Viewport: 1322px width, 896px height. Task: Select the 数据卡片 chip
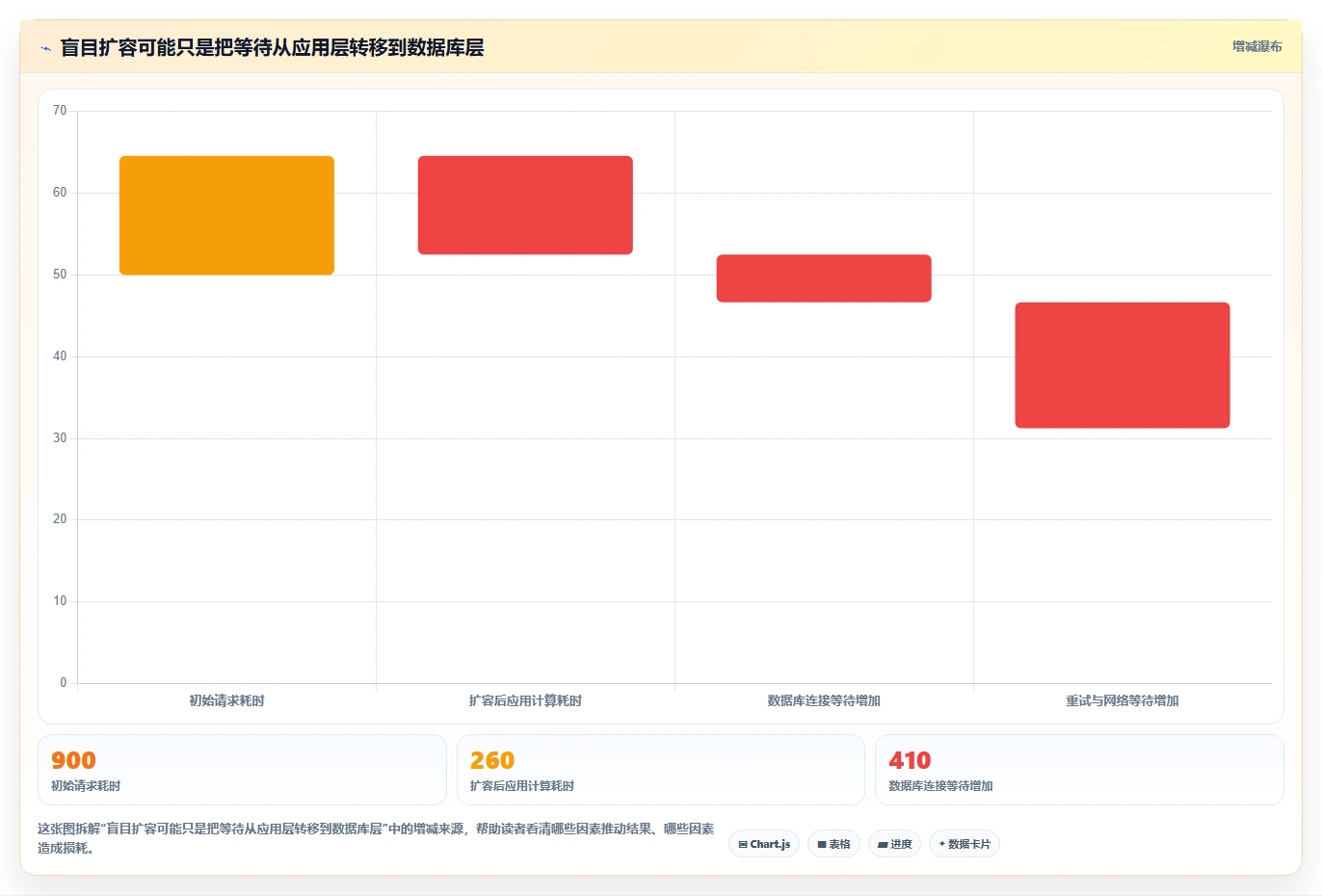pos(965,844)
